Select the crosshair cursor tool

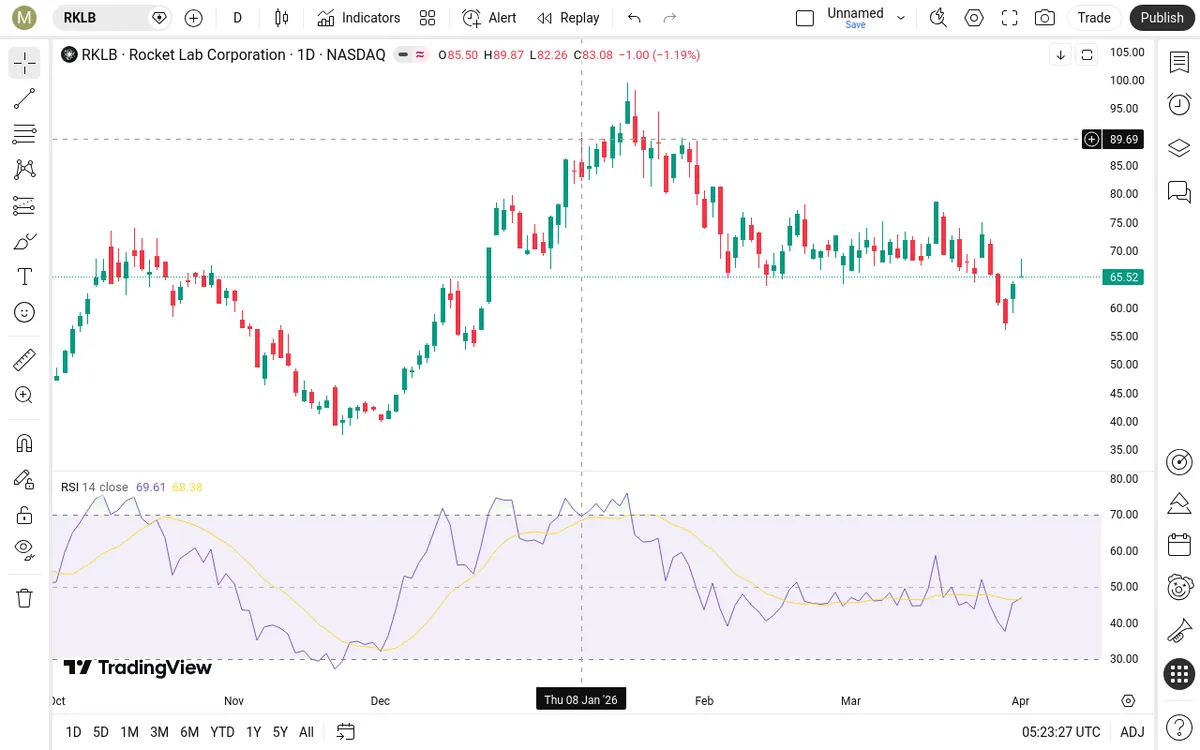[25, 63]
